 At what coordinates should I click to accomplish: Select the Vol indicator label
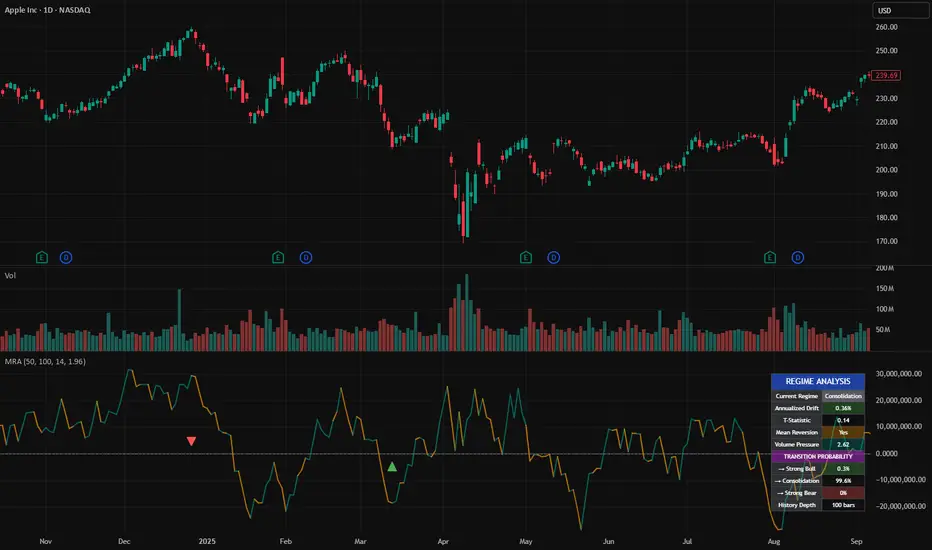[10, 276]
